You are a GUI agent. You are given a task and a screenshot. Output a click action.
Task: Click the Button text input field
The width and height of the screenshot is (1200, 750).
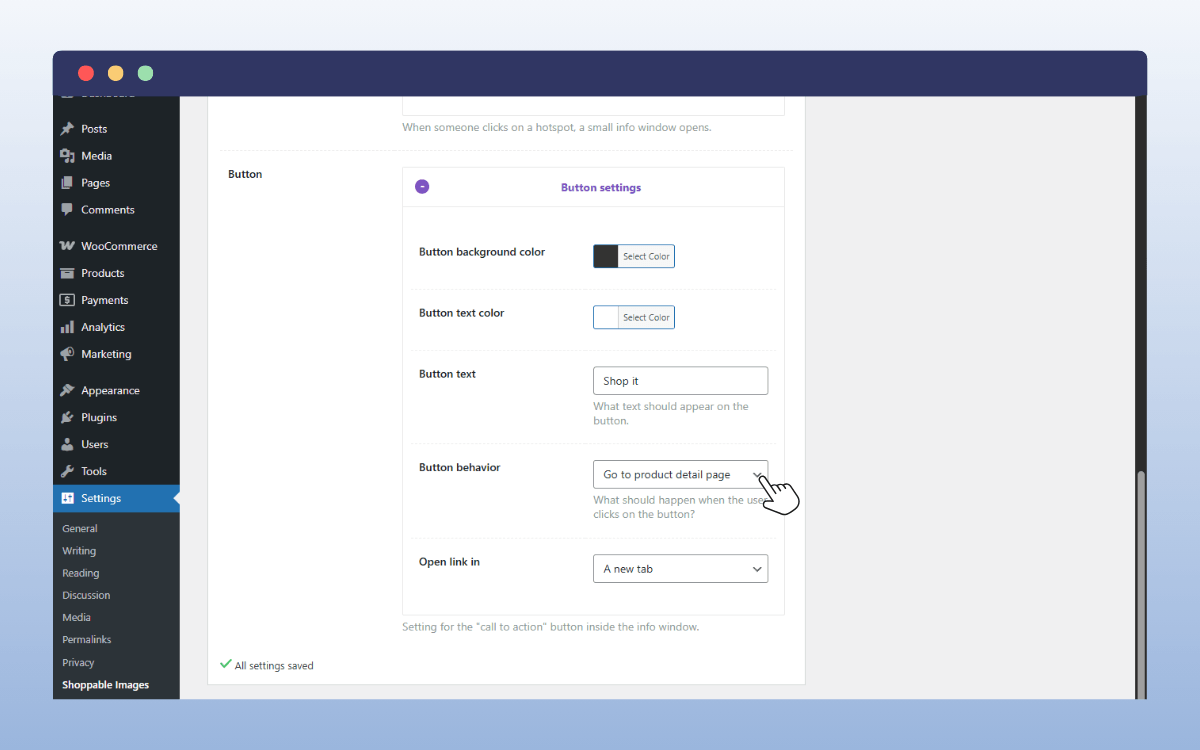pyautogui.click(x=680, y=381)
